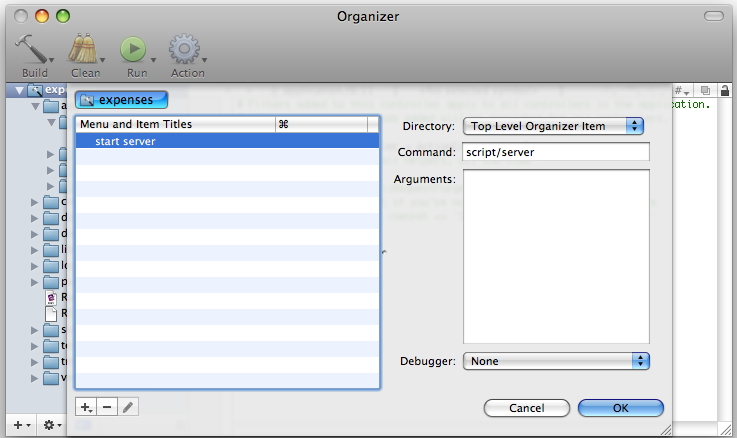Click the Action gear icon
This screenshot has height=438, width=737.
184,49
